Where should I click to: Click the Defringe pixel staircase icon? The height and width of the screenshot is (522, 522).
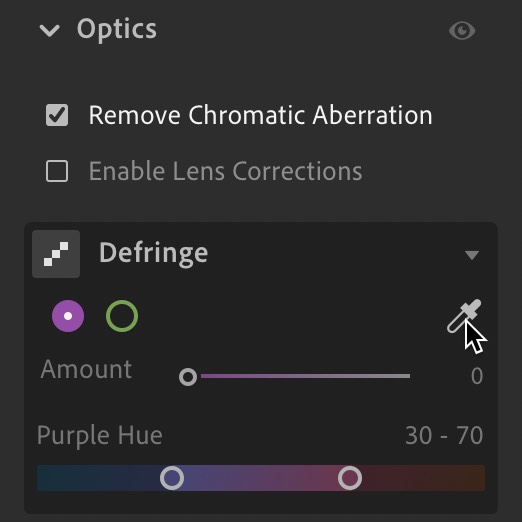pyautogui.click(x=56, y=254)
